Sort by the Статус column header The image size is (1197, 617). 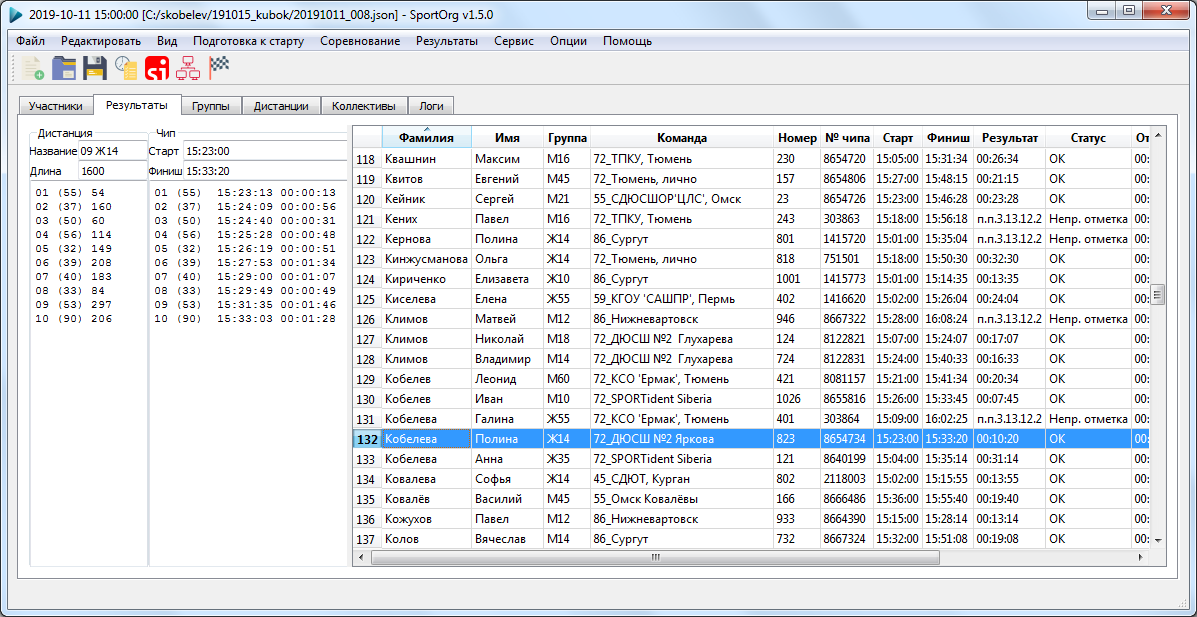click(x=1088, y=138)
